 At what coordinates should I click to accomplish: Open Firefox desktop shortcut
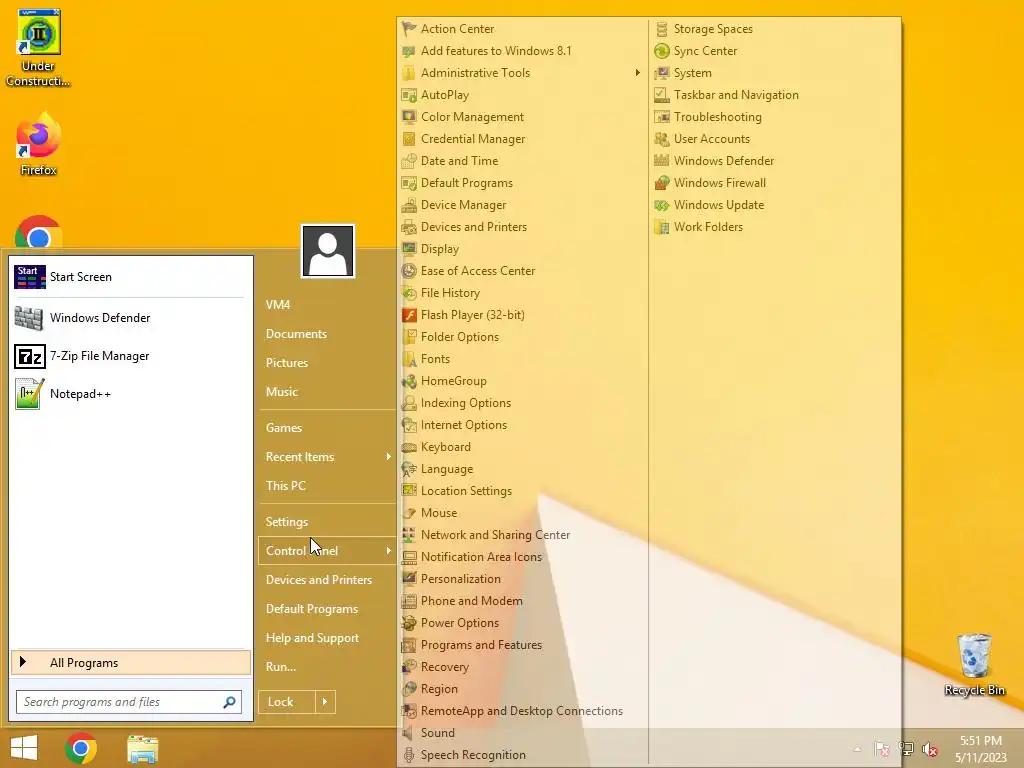[x=39, y=144]
